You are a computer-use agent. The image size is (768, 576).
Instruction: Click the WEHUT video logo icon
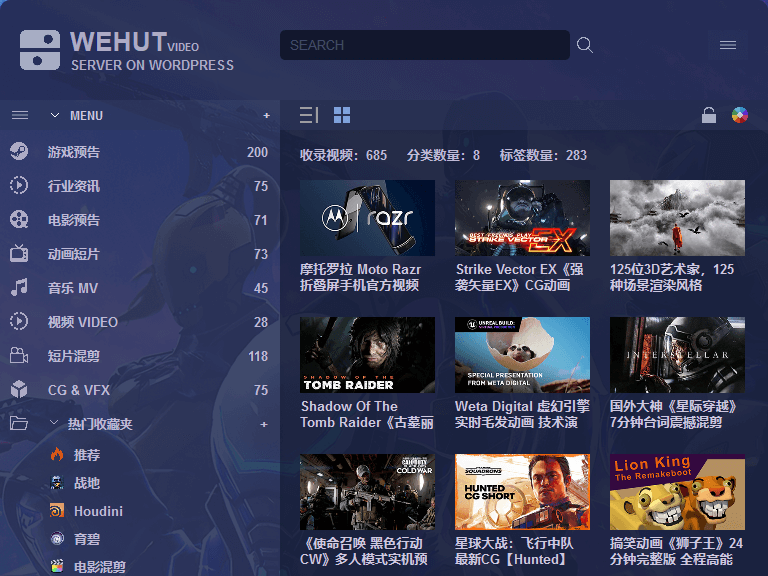(40, 49)
